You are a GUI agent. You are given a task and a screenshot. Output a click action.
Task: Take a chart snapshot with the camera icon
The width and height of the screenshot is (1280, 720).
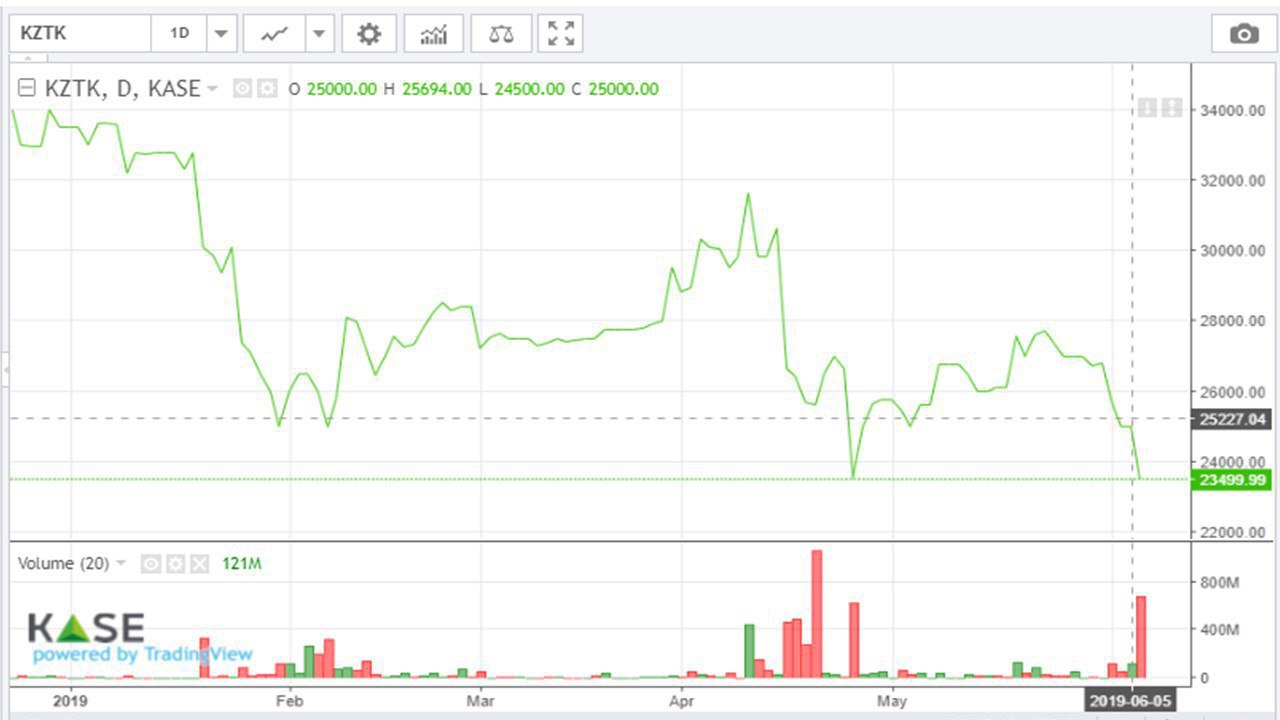(1244, 34)
